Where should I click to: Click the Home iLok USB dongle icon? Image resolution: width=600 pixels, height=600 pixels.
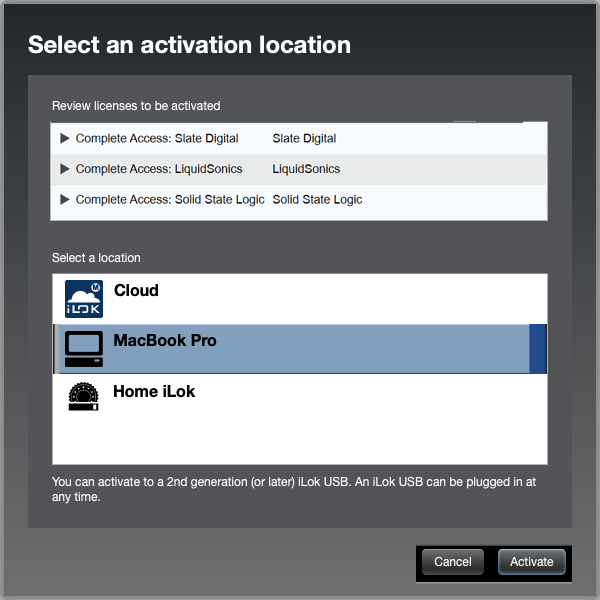[x=83, y=396]
